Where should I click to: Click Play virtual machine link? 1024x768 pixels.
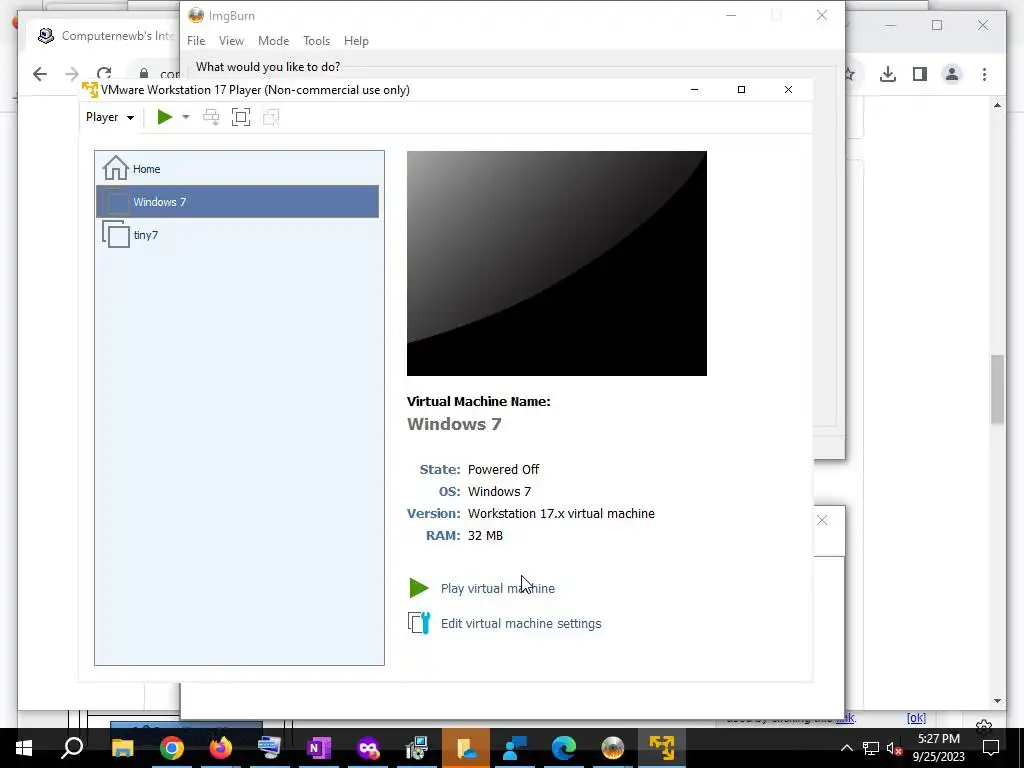[498, 588]
